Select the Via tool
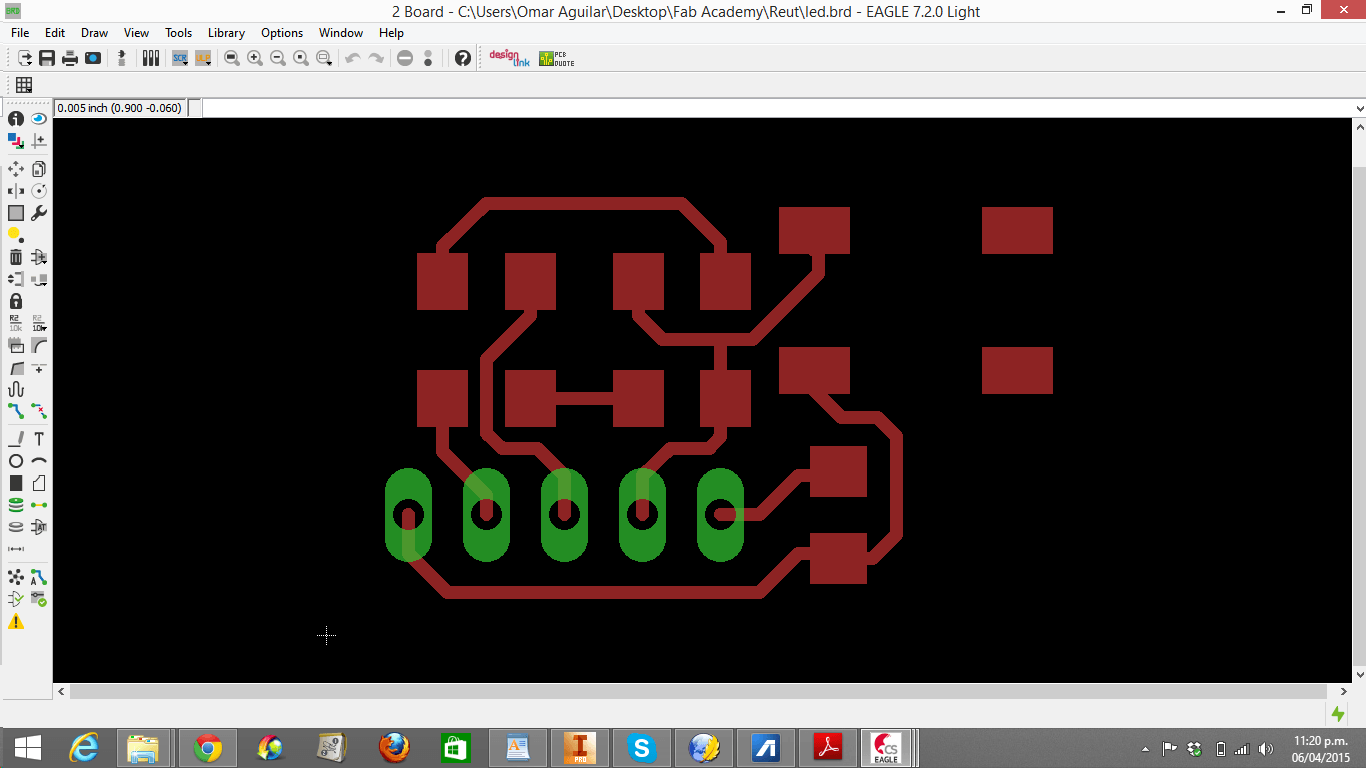The image size is (1366, 768). [x=16, y=505]
